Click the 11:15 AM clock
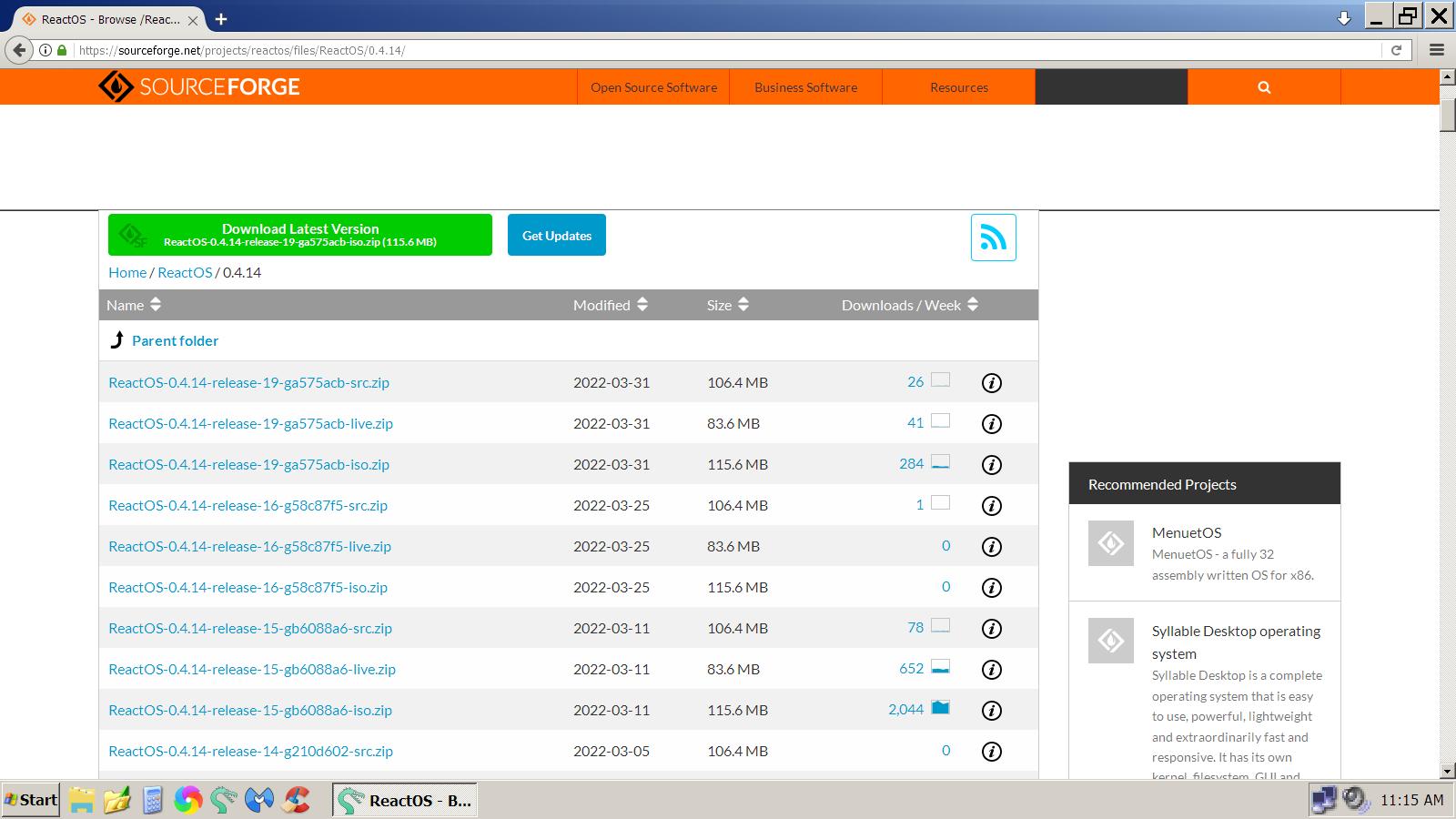The height and width of the screenshot is (819, 1456). [1411, 800]
